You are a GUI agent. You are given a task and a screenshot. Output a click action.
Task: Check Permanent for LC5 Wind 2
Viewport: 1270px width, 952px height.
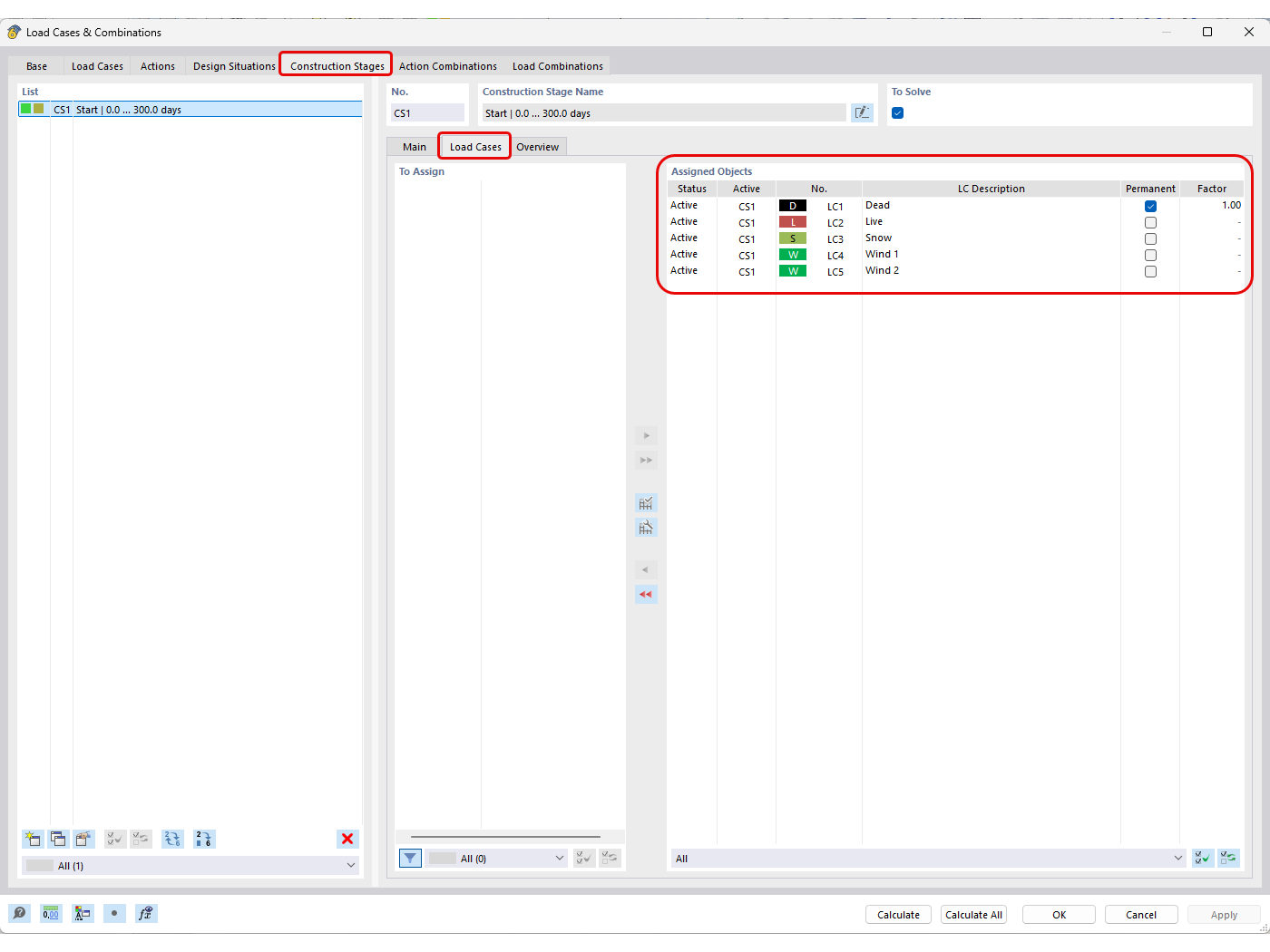click(1150, 271)
